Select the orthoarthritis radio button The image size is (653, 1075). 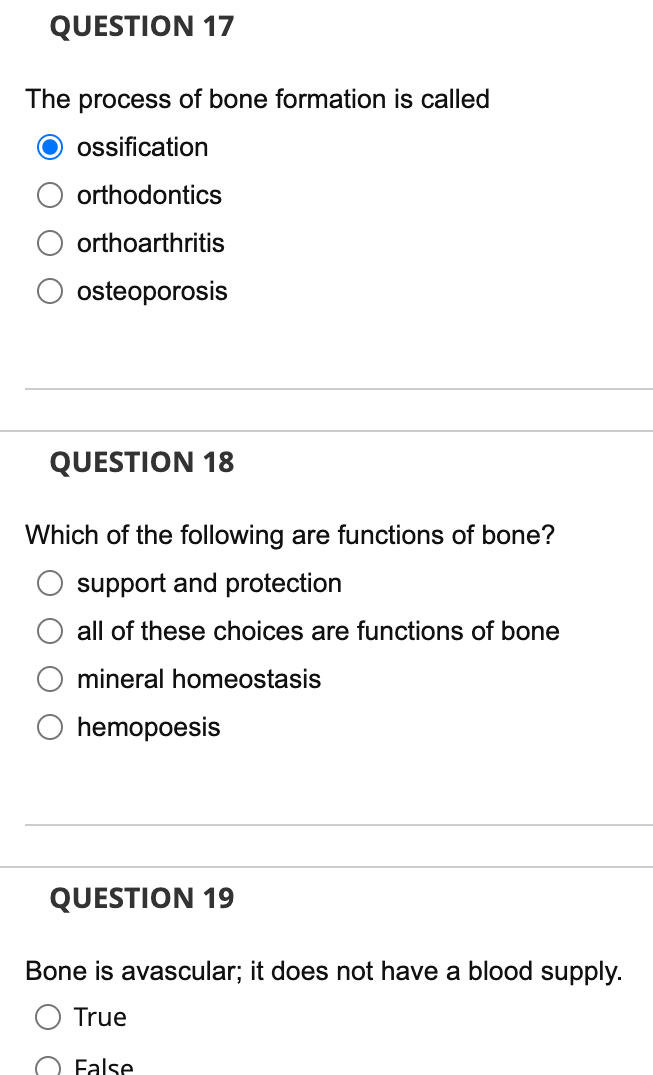[50, 243]
